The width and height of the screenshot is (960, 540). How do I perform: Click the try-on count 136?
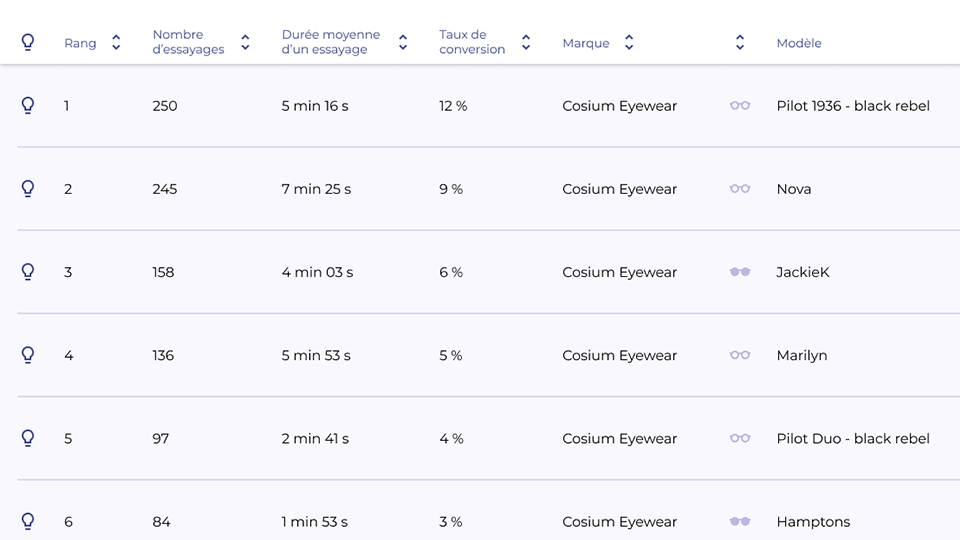(163, 356)
